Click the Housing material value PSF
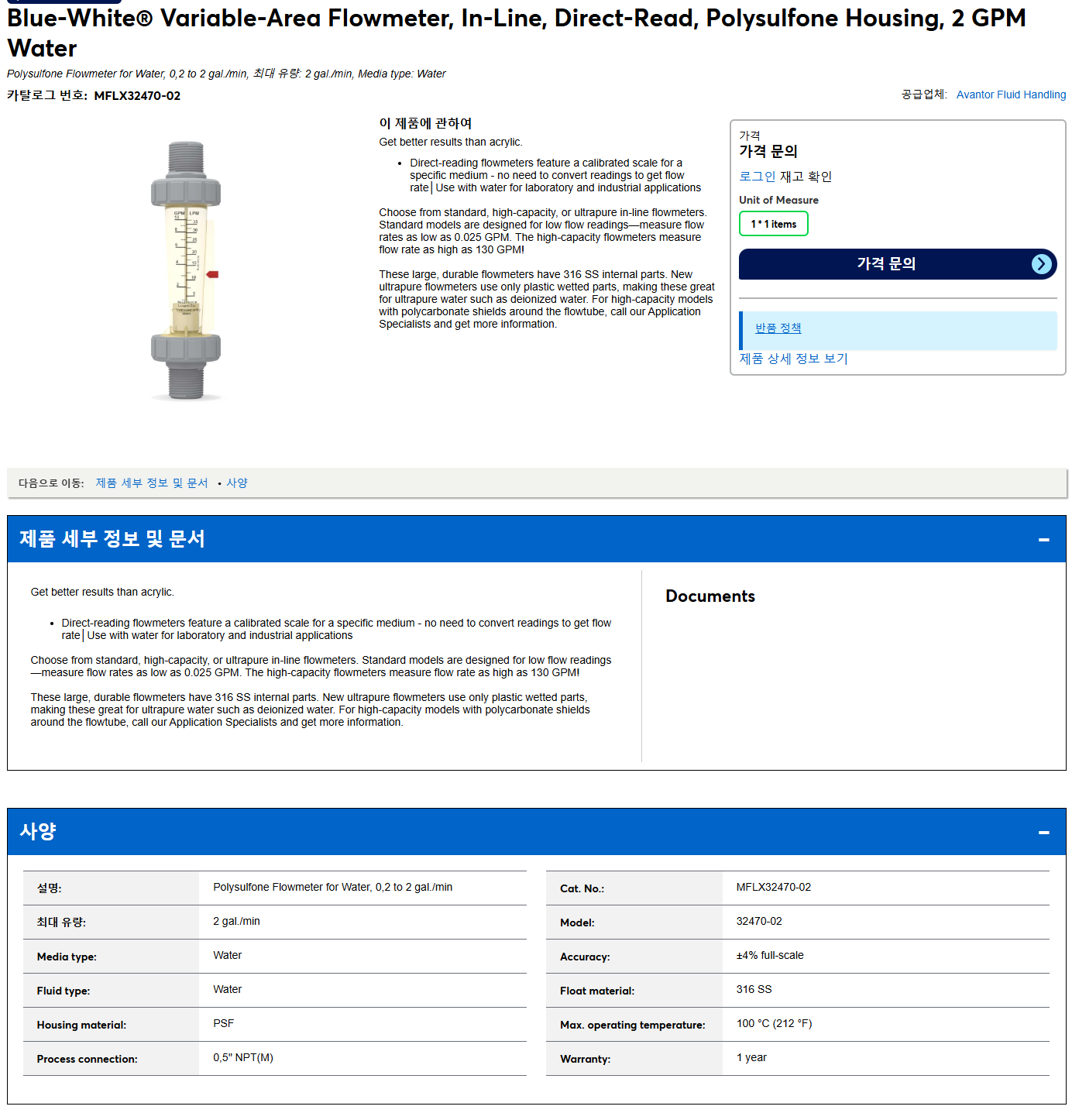Screen dimensions: 1072x1120 (x=224, y=1024)
